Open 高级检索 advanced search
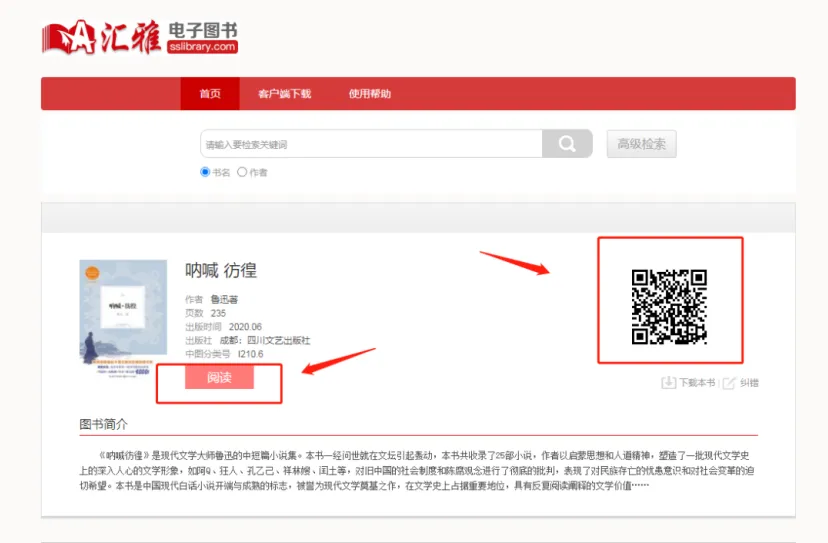The height and width of the screenshot is (543, 828). point(641,144)
